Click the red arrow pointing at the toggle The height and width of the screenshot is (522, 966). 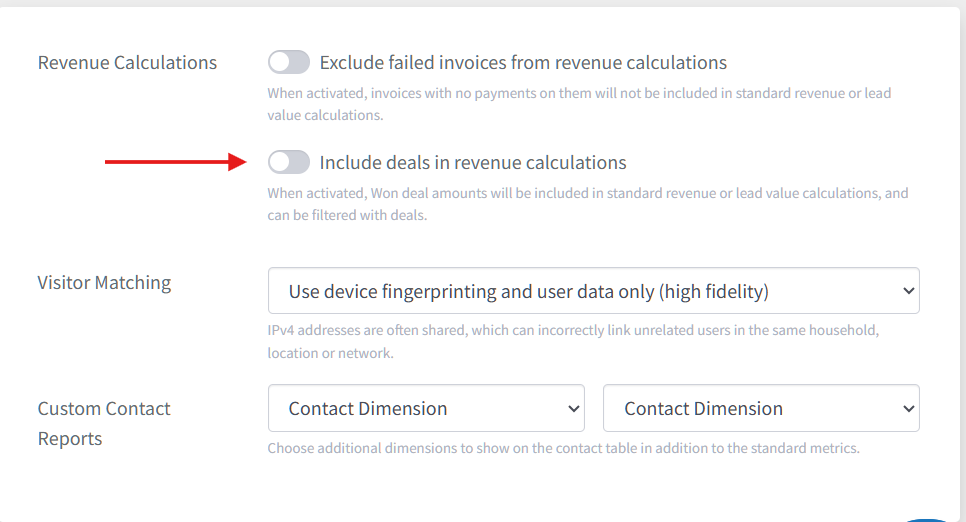(x=176, y=162)
